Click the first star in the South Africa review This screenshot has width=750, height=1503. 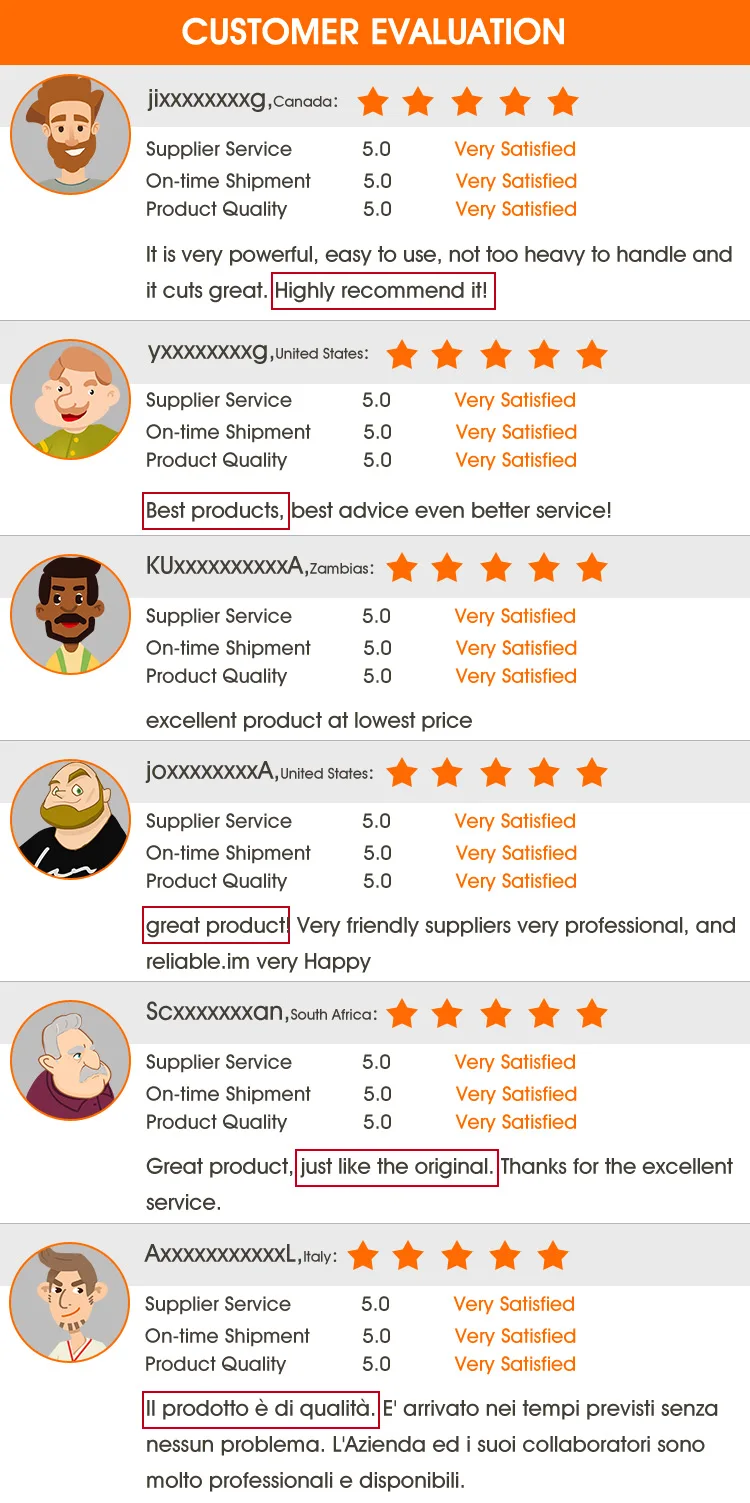402,1014
